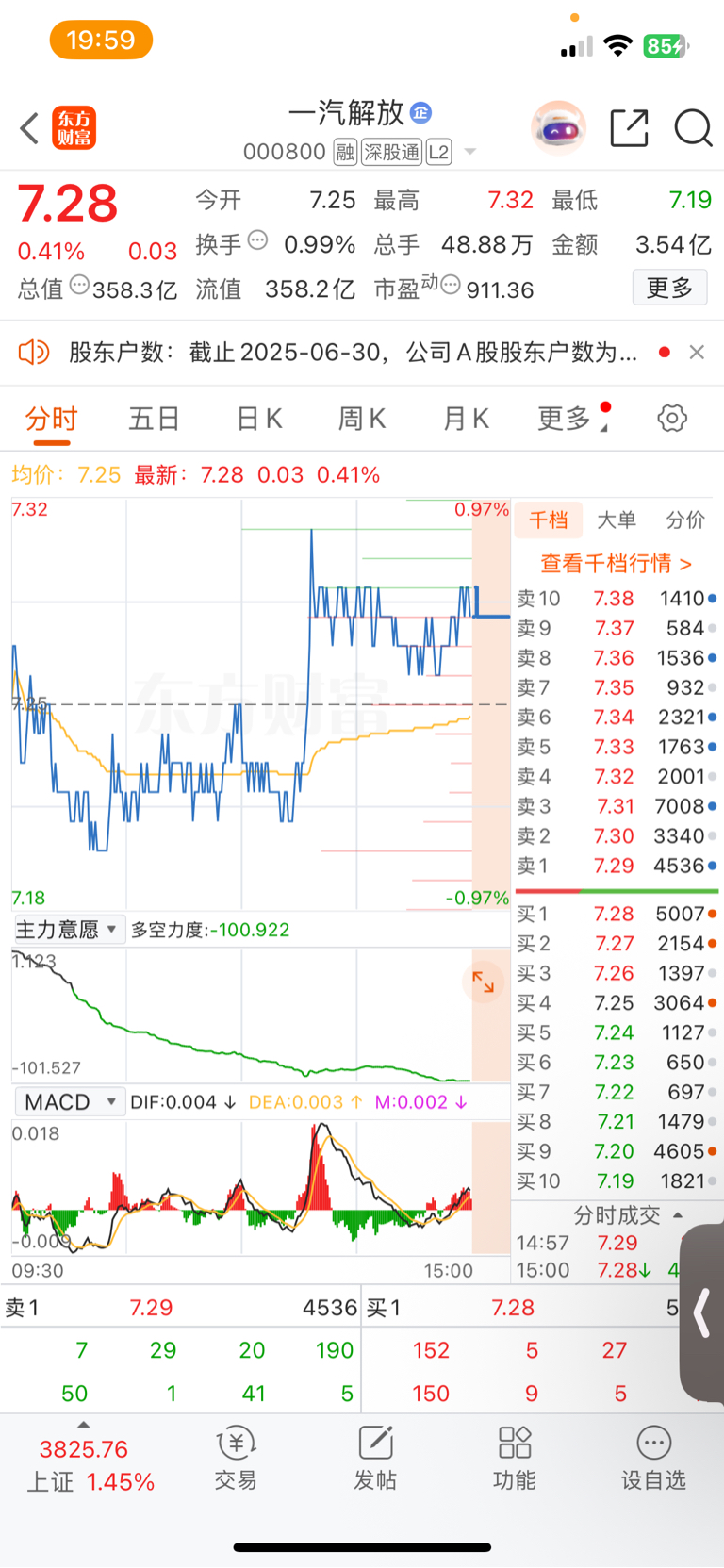Tap info icon next to 总值

pyautogui.click(x=79, y=285)
